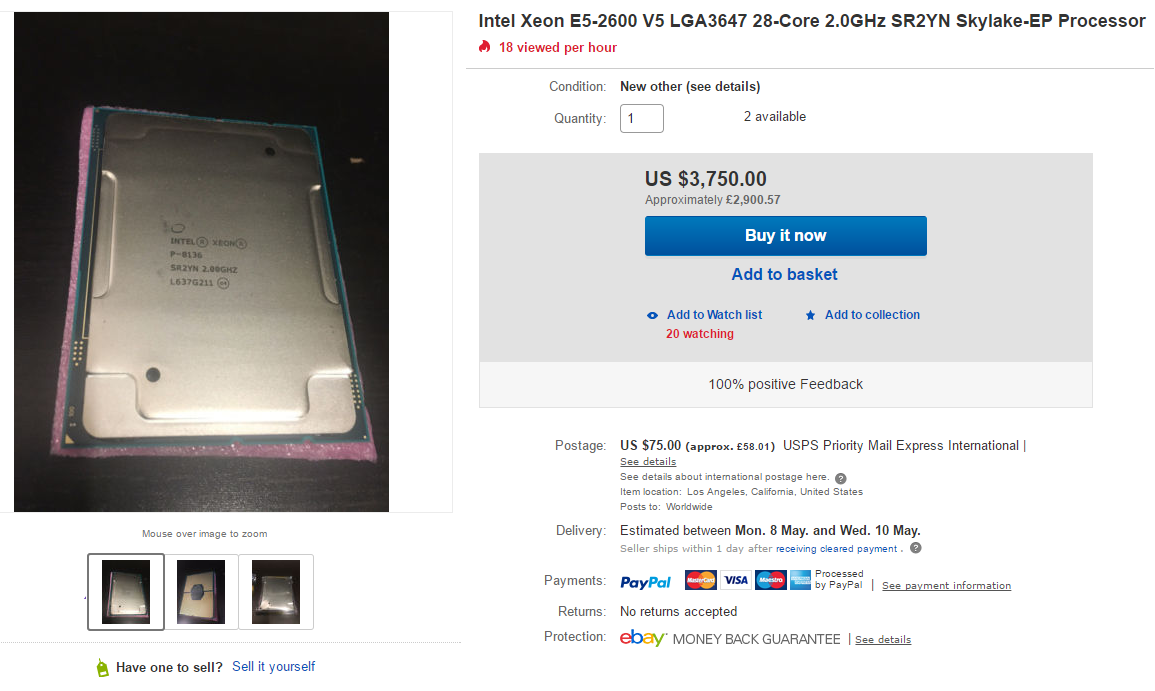1155x691 pixels.
Task: Open See details link under Postage
Action: pyautogui.click(x=648, y=462)
